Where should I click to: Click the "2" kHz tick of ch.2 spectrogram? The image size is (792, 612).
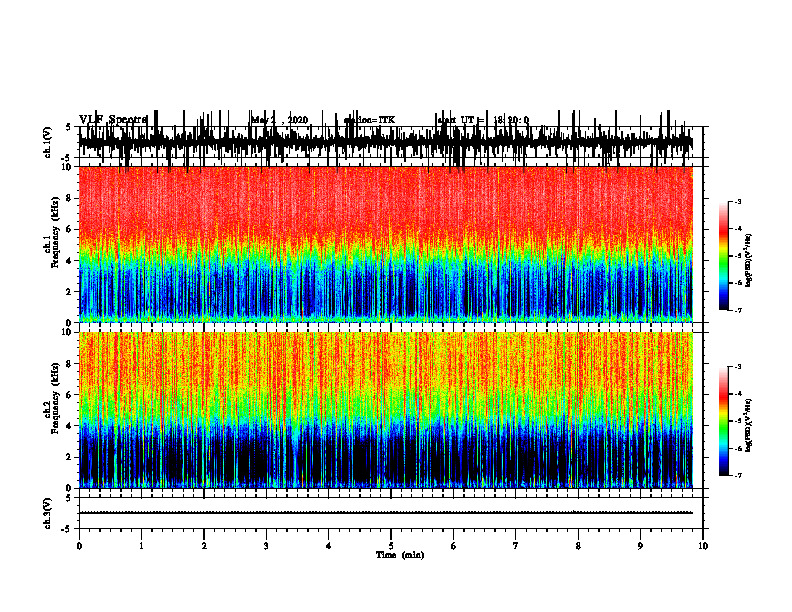coord(69,457)
